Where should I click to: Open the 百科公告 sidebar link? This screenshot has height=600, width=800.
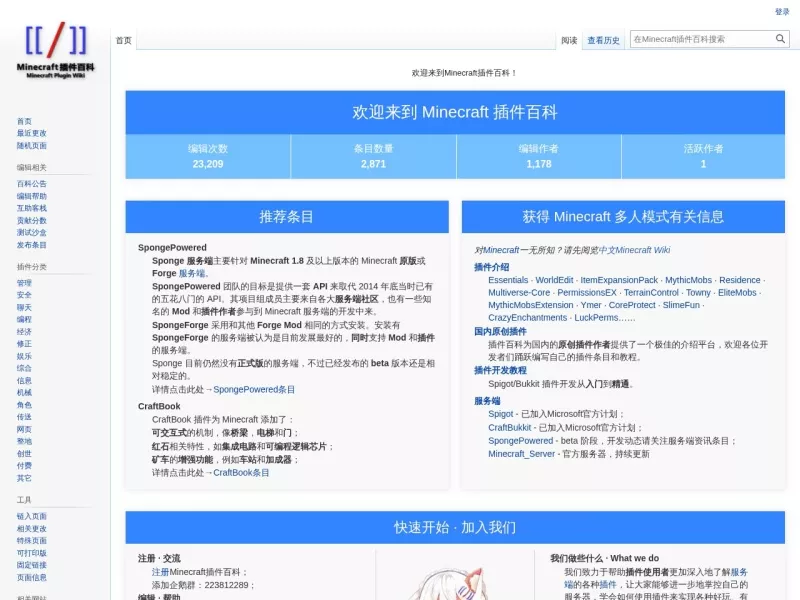pyautogui.click(x=32, y=184)
